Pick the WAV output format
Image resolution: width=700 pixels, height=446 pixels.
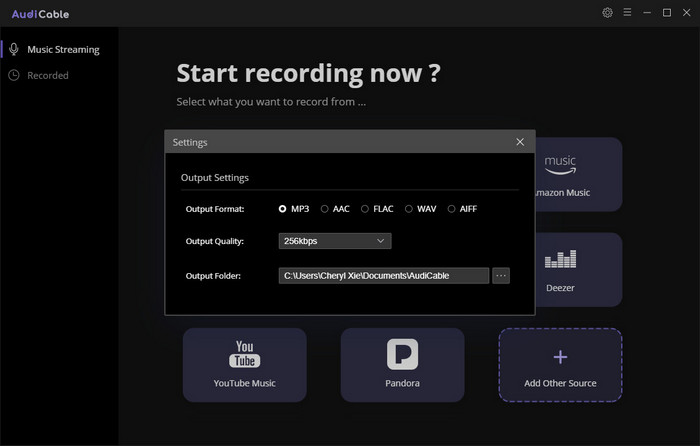click(x=409, y=209)
